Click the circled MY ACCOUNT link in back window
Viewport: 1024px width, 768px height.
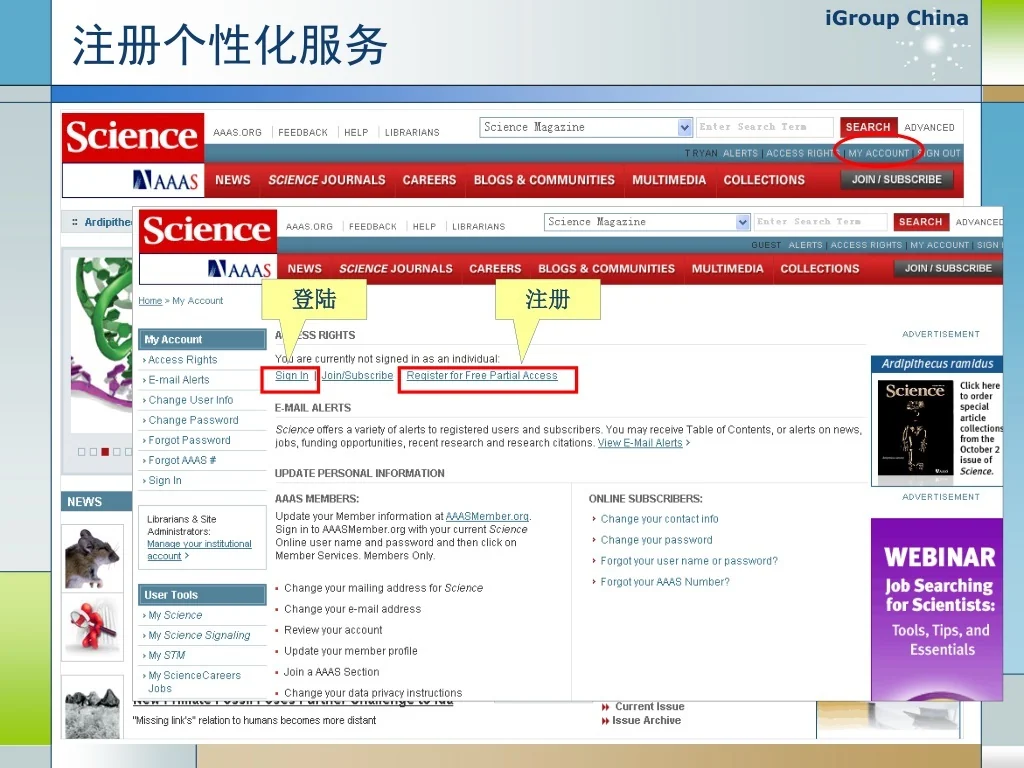[878, 154]
